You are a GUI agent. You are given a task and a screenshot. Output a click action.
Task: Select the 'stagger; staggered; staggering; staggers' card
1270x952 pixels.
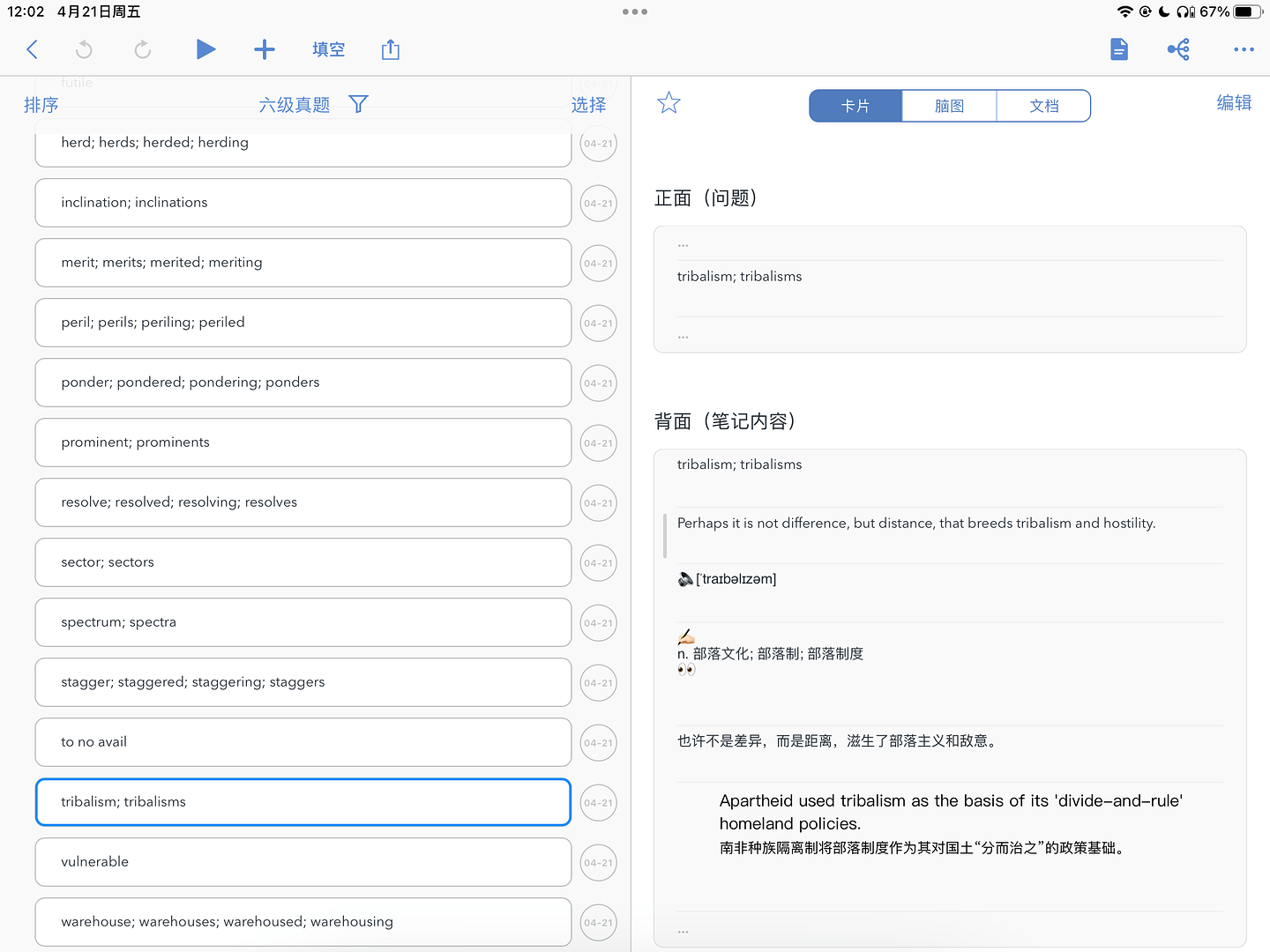pyautogui.click(x=303, y=682)
